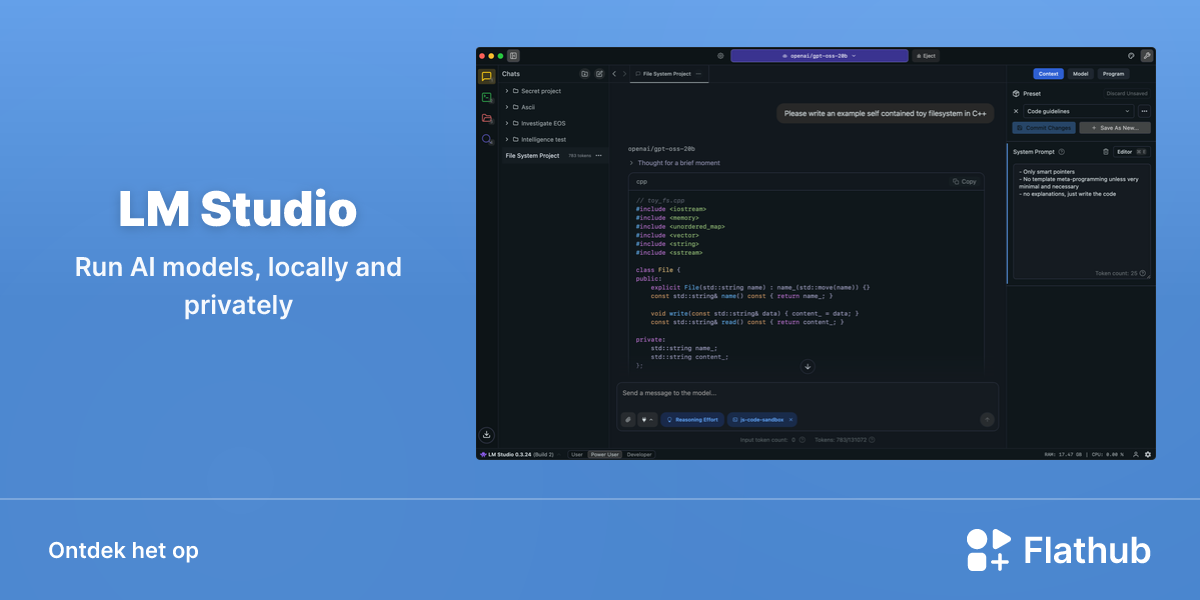This screenshot has height=600, width=1200.
Task: Copy the cpp code block
Action: point(965,182)
